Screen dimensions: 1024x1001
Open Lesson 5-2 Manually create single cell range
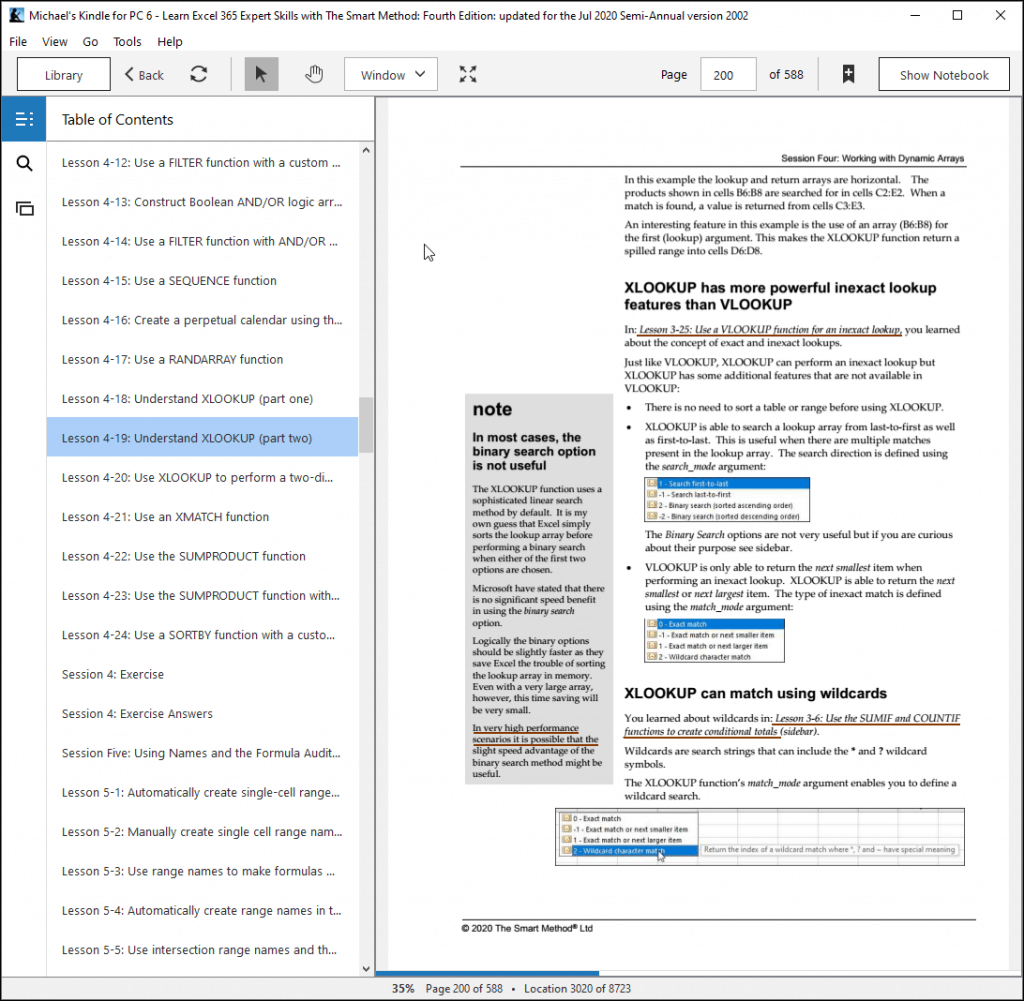click(x=202, y=832)
